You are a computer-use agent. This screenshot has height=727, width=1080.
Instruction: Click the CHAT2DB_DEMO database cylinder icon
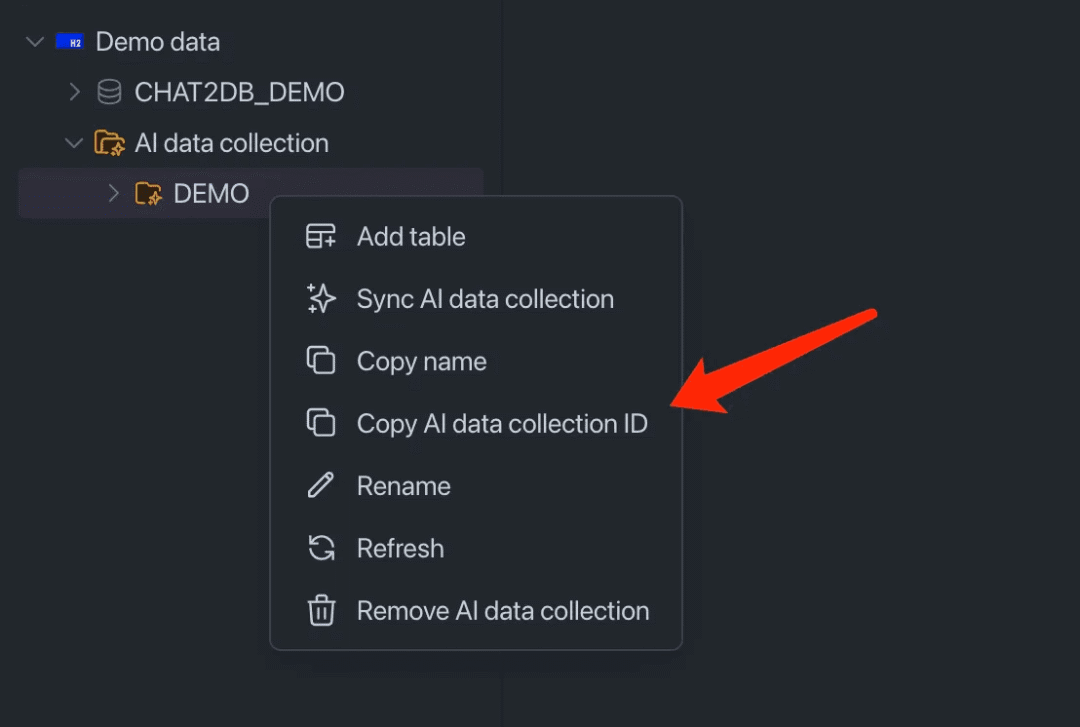[109, 93]
